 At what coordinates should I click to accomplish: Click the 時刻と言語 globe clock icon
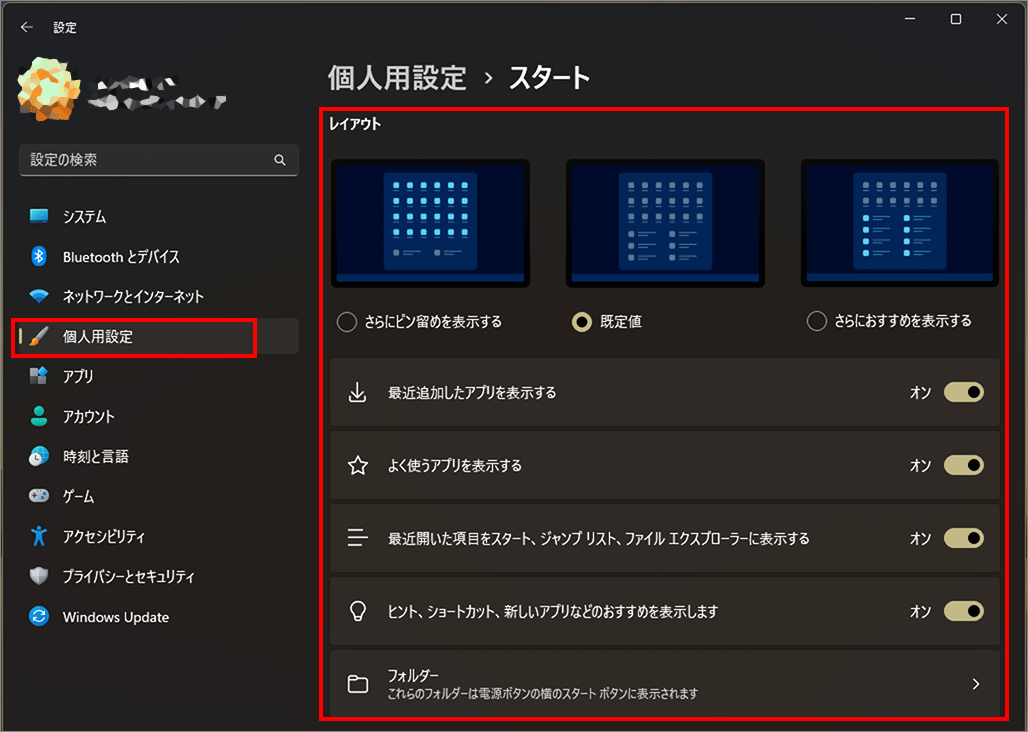39,456
